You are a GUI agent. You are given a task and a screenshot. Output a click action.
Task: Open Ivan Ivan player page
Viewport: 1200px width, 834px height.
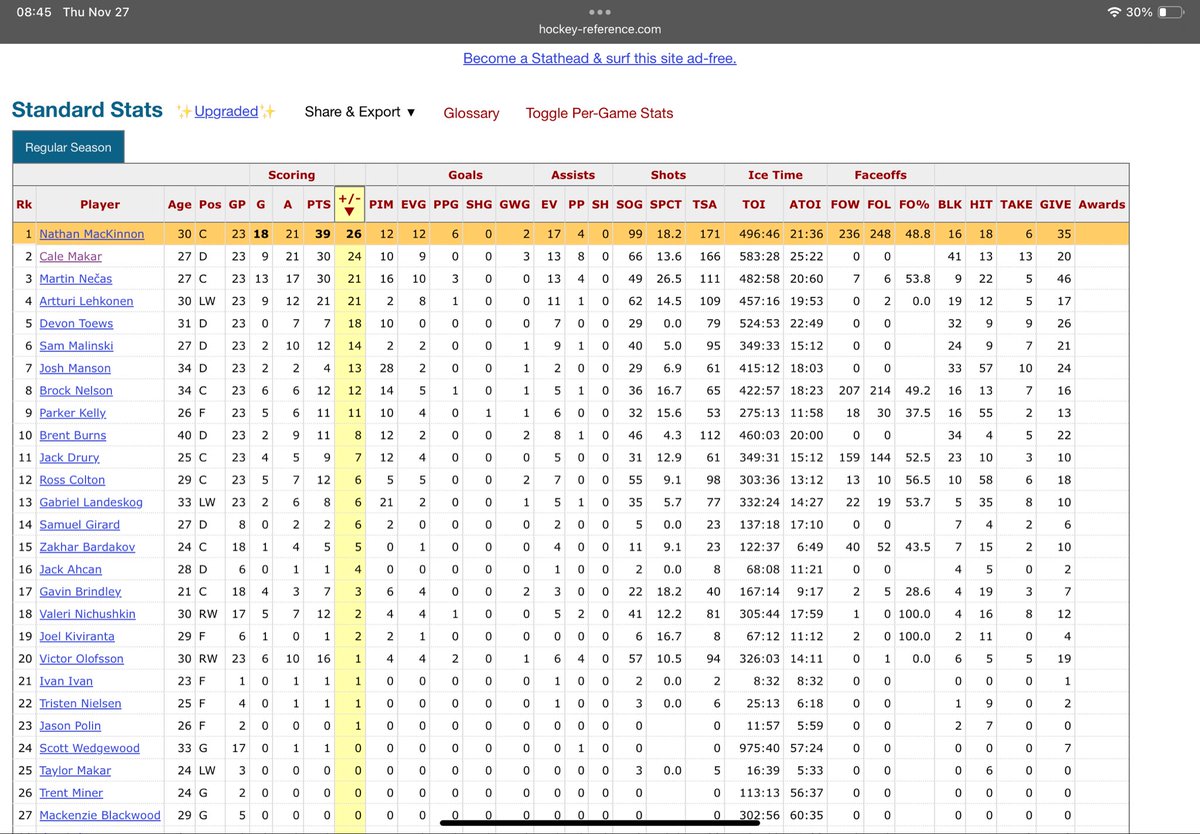tap(66, 681)
